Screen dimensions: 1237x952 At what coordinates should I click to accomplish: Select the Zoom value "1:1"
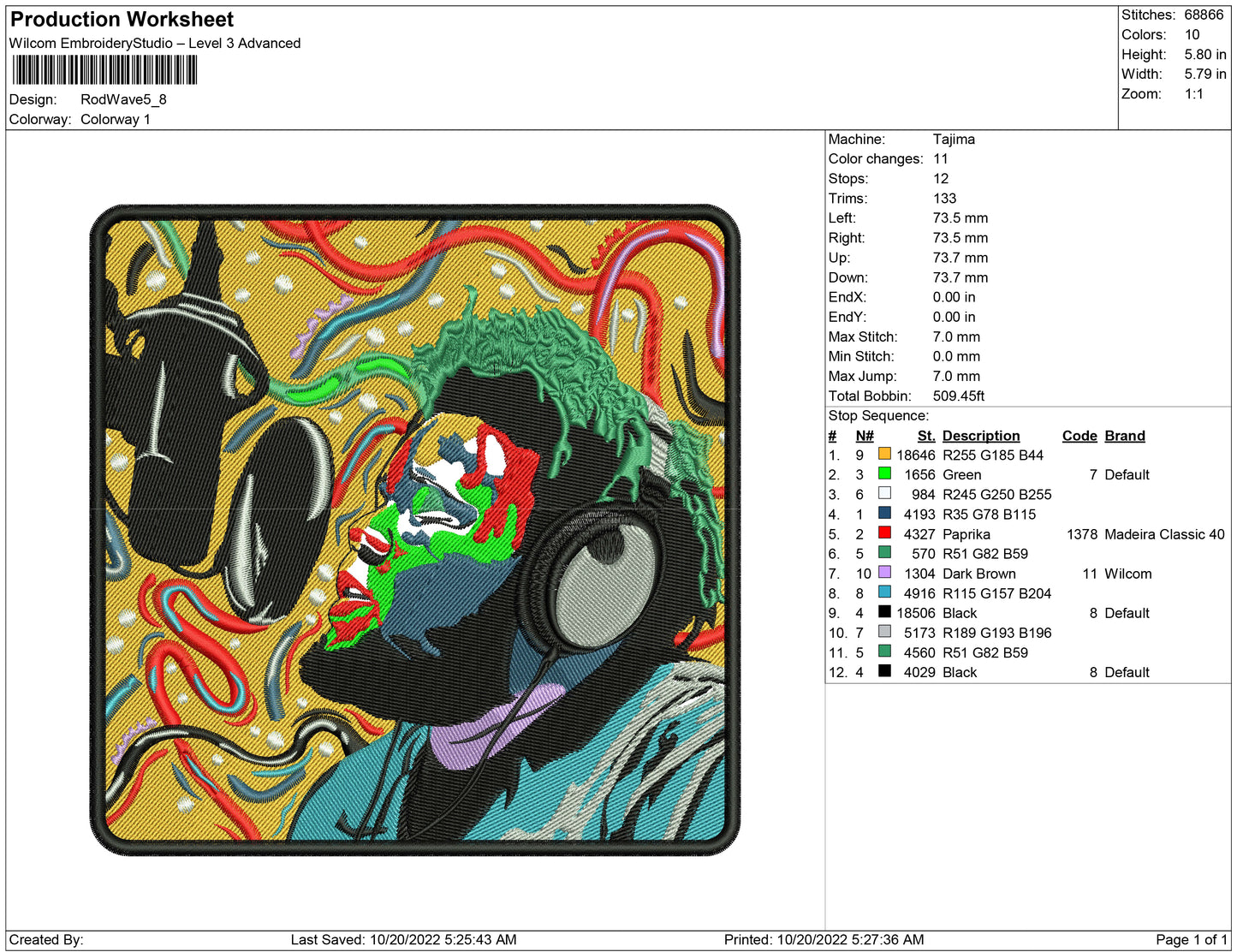click(1194, 94)
